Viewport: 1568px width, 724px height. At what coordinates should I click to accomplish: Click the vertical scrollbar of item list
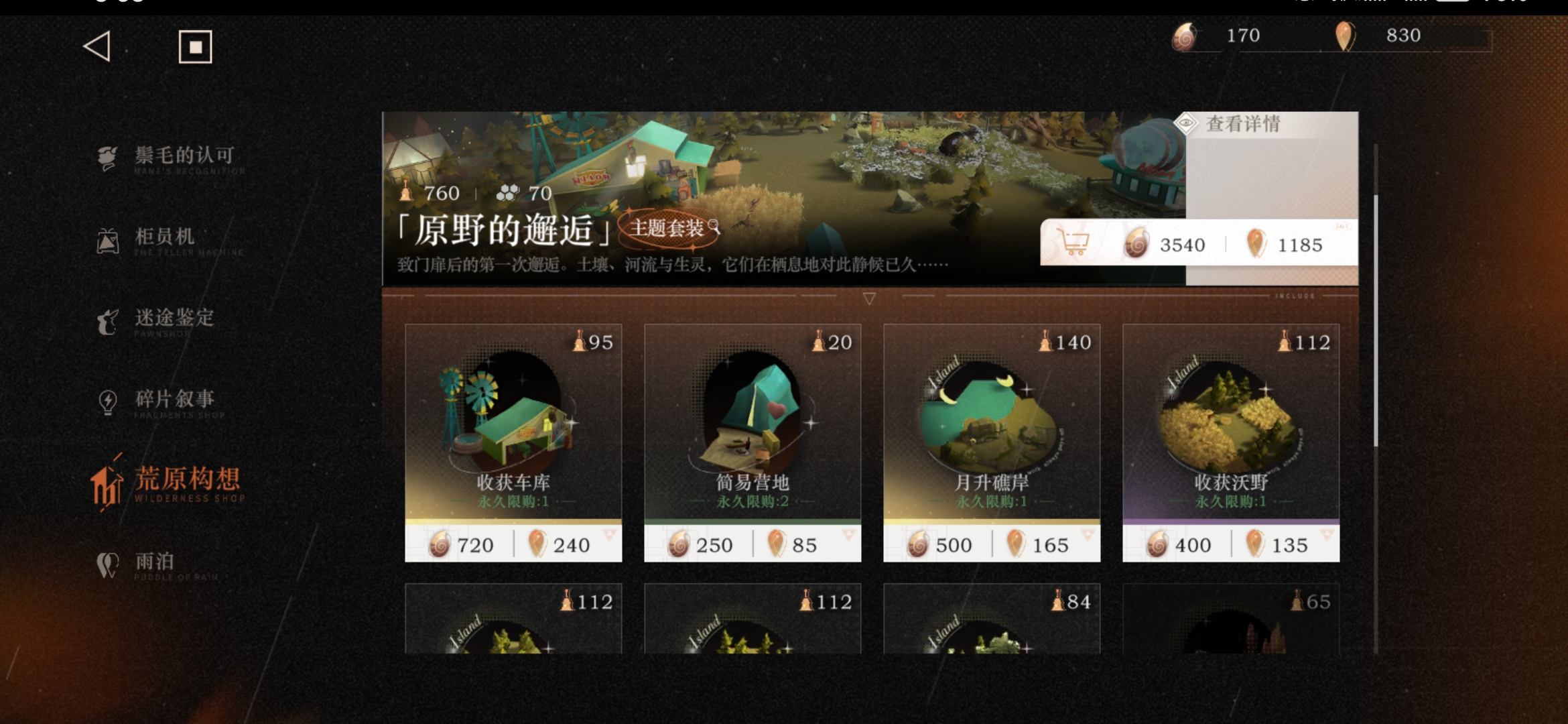[1376, 322]
